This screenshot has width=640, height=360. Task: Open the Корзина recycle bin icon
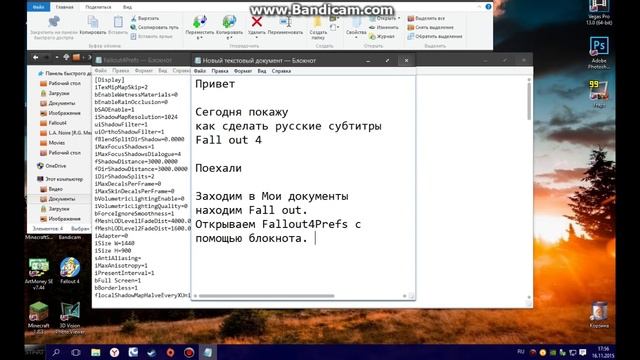(x=599, y=315)
